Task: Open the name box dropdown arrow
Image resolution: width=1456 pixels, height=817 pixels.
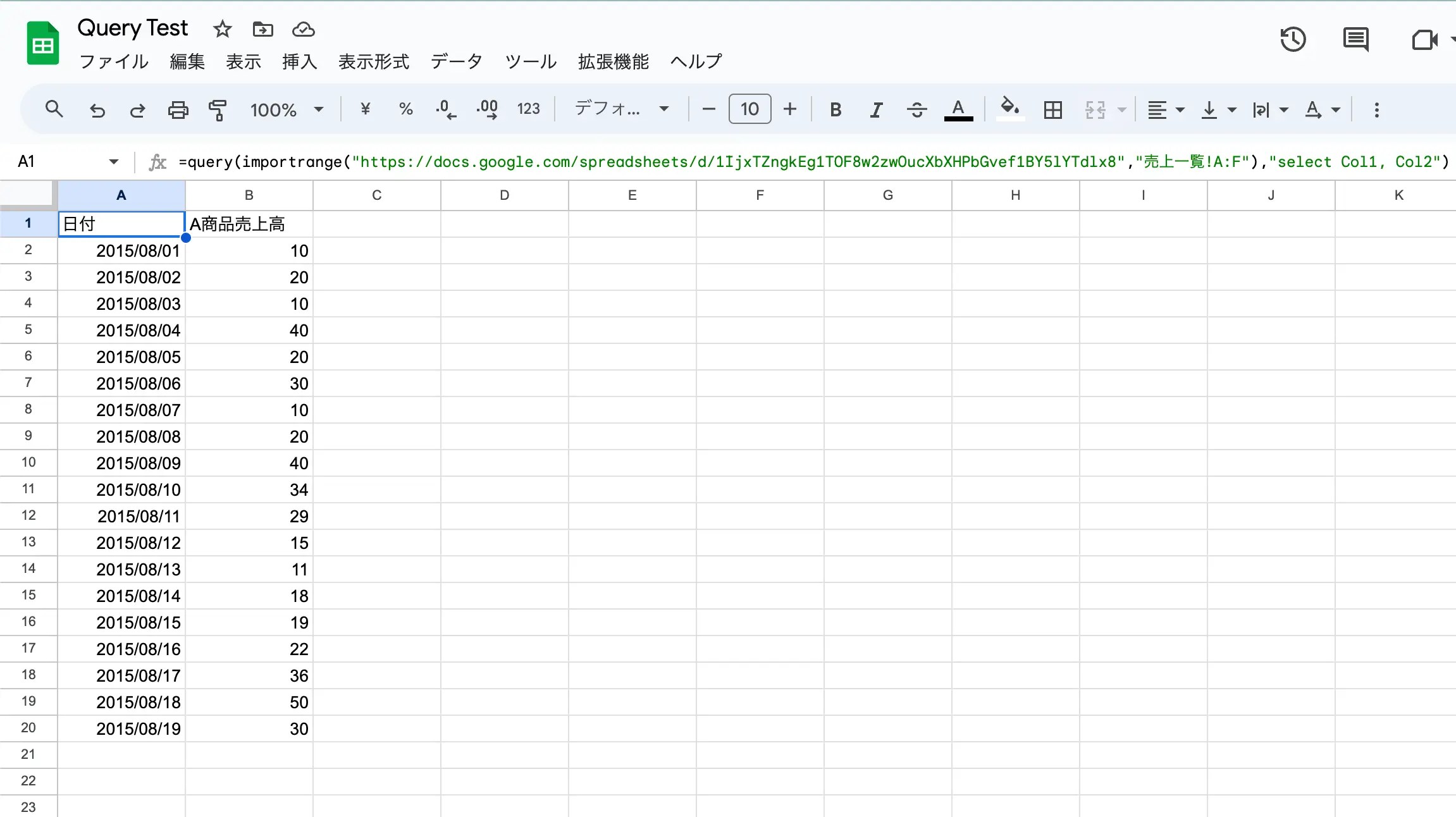Action: pos(114,162)
